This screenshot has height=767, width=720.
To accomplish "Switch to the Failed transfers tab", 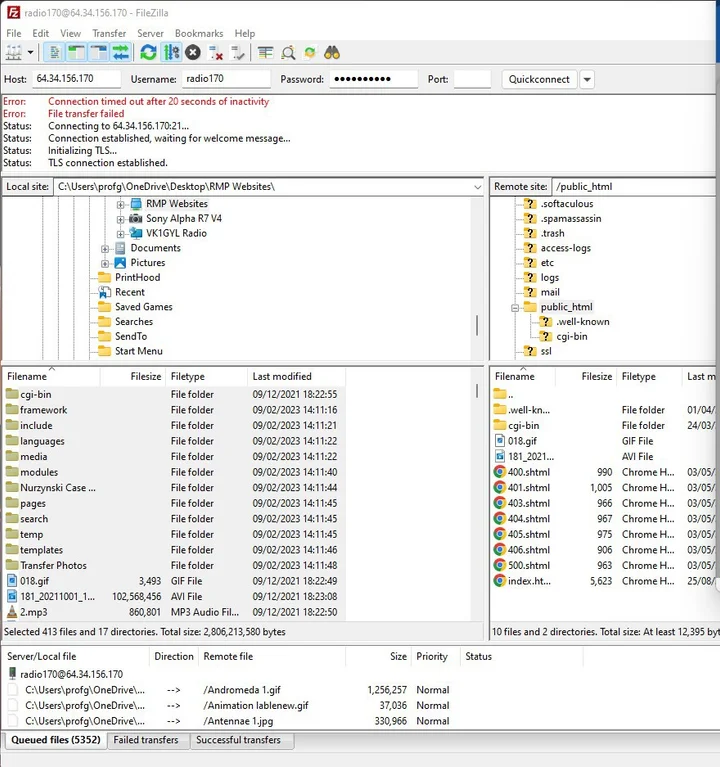I will pyautogui.click(x=146, y=740).
